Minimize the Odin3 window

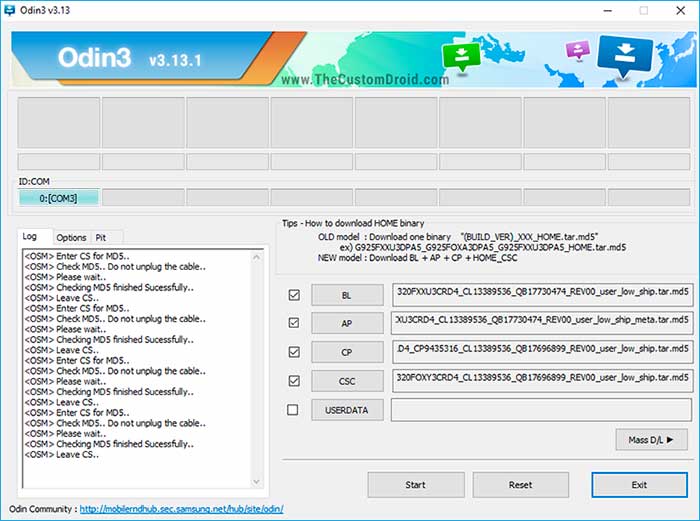[x=608, y=10]
